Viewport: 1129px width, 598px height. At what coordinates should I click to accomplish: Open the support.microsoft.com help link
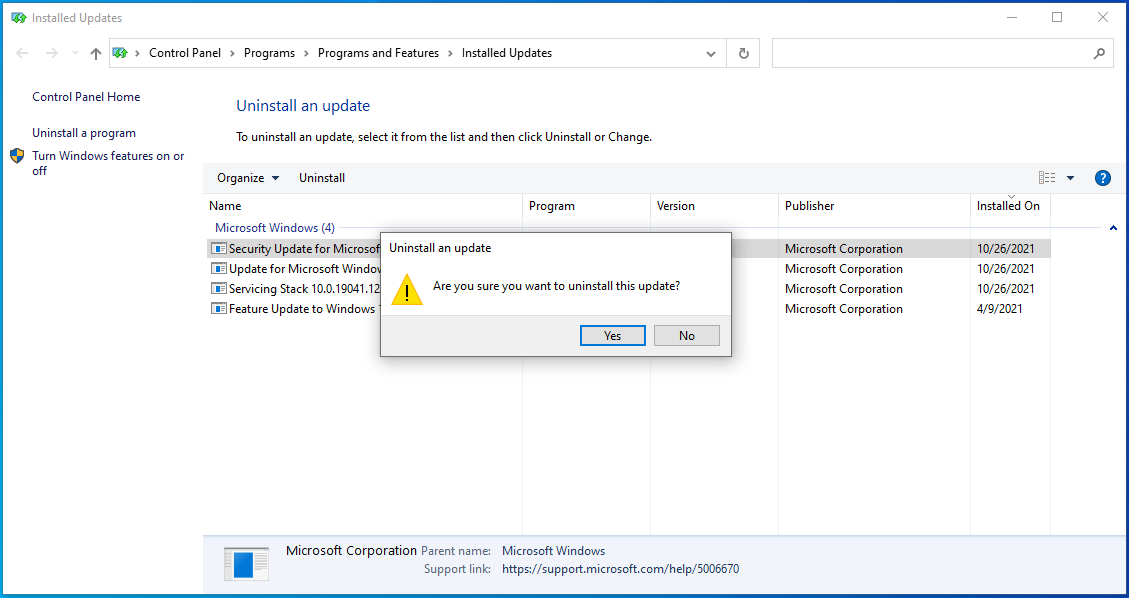(620, 568)
